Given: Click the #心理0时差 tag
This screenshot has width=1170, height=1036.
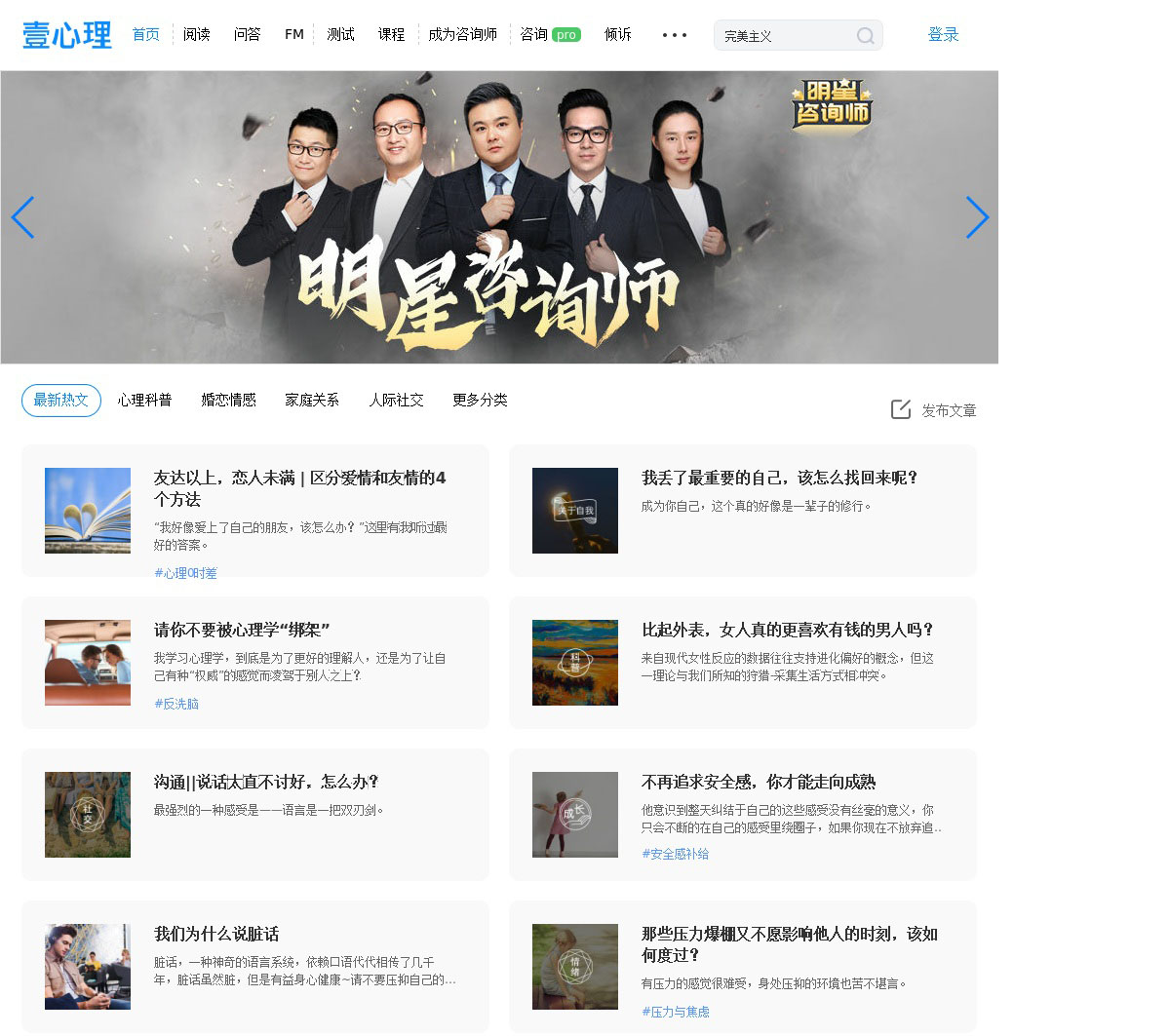Looking at the screenshot, I should [x=185, y=573].
